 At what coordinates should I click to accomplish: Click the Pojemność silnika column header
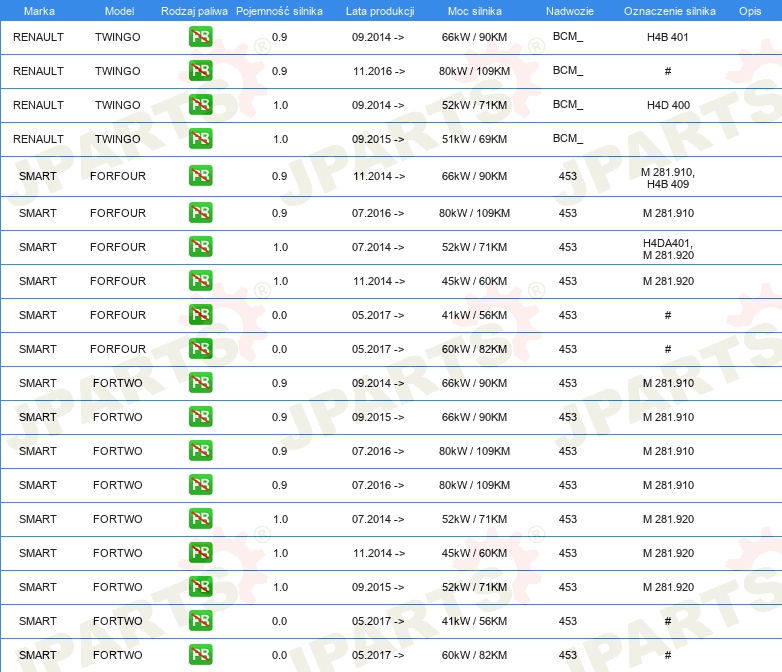point(279,11)
